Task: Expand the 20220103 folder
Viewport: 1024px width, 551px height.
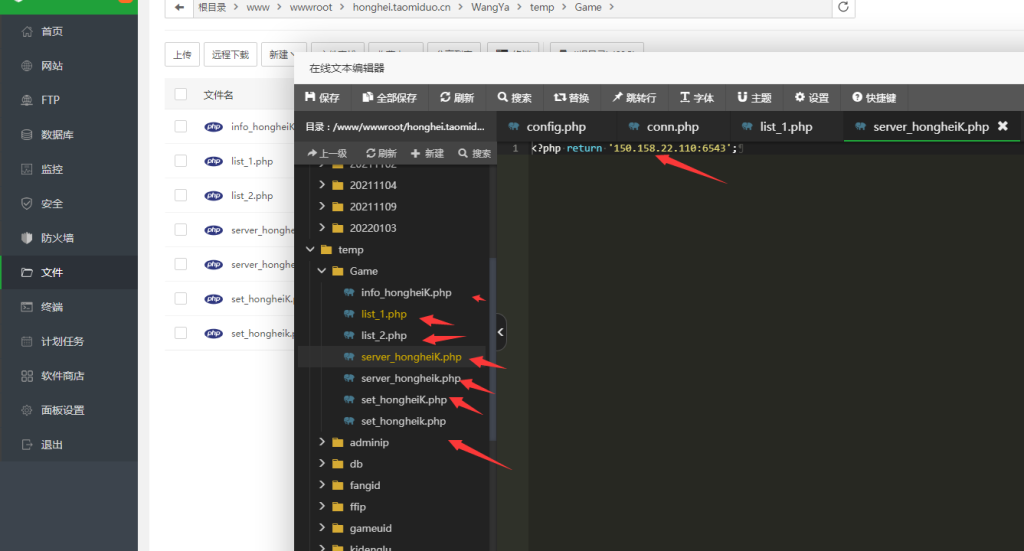Action: pyautogui.click(x=322, y=228)
